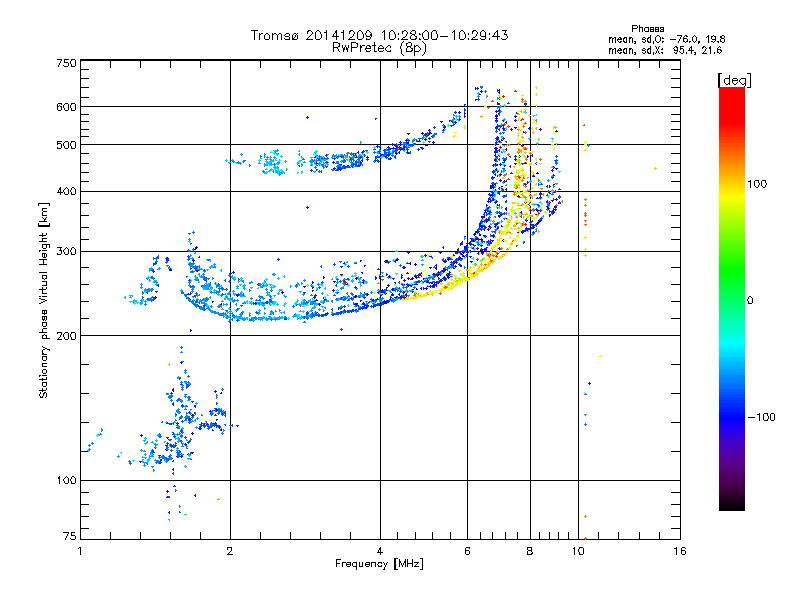
Task: Select the 'Phases' header text
Action: (x=647, y=29)
